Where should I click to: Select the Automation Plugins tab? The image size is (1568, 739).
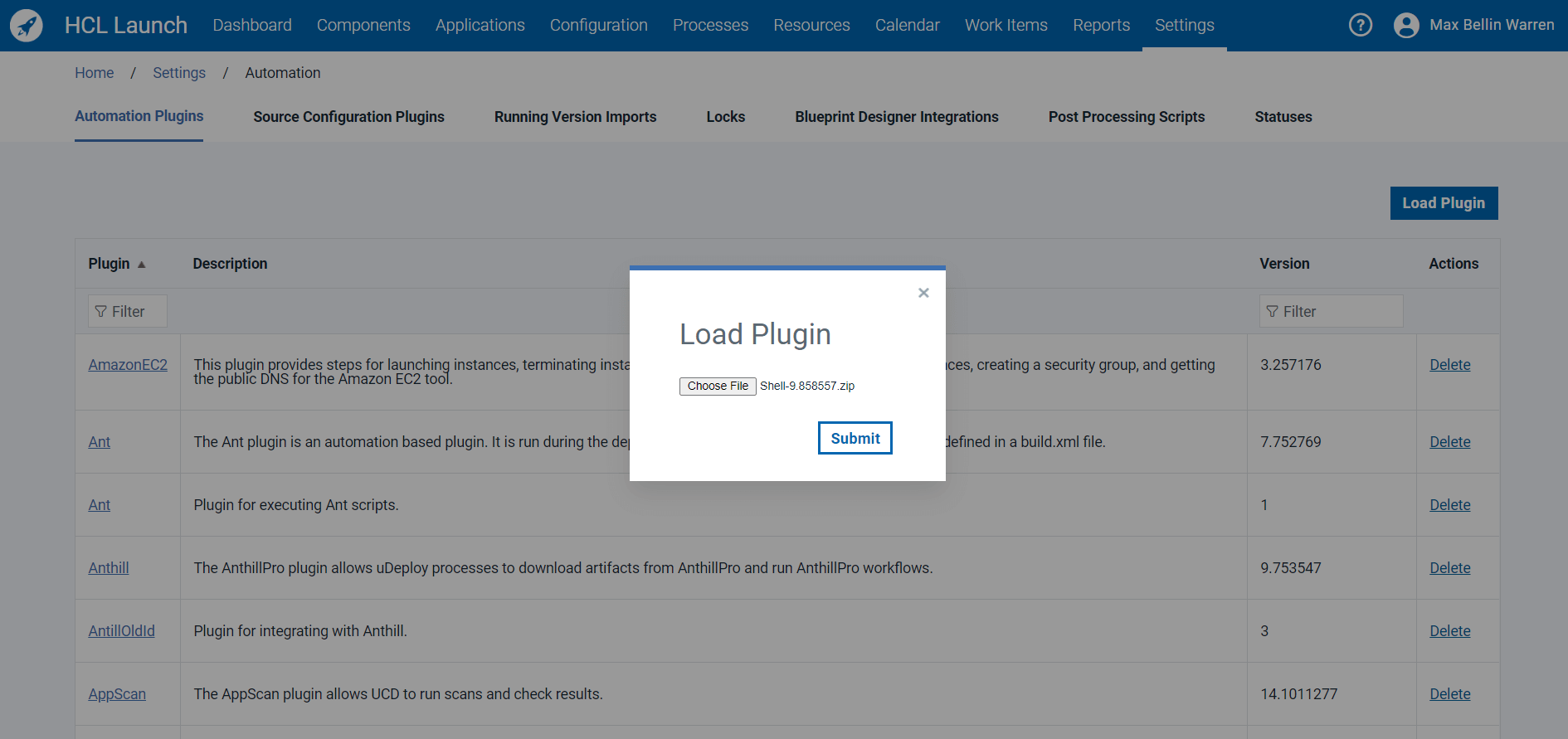(139, 116)
